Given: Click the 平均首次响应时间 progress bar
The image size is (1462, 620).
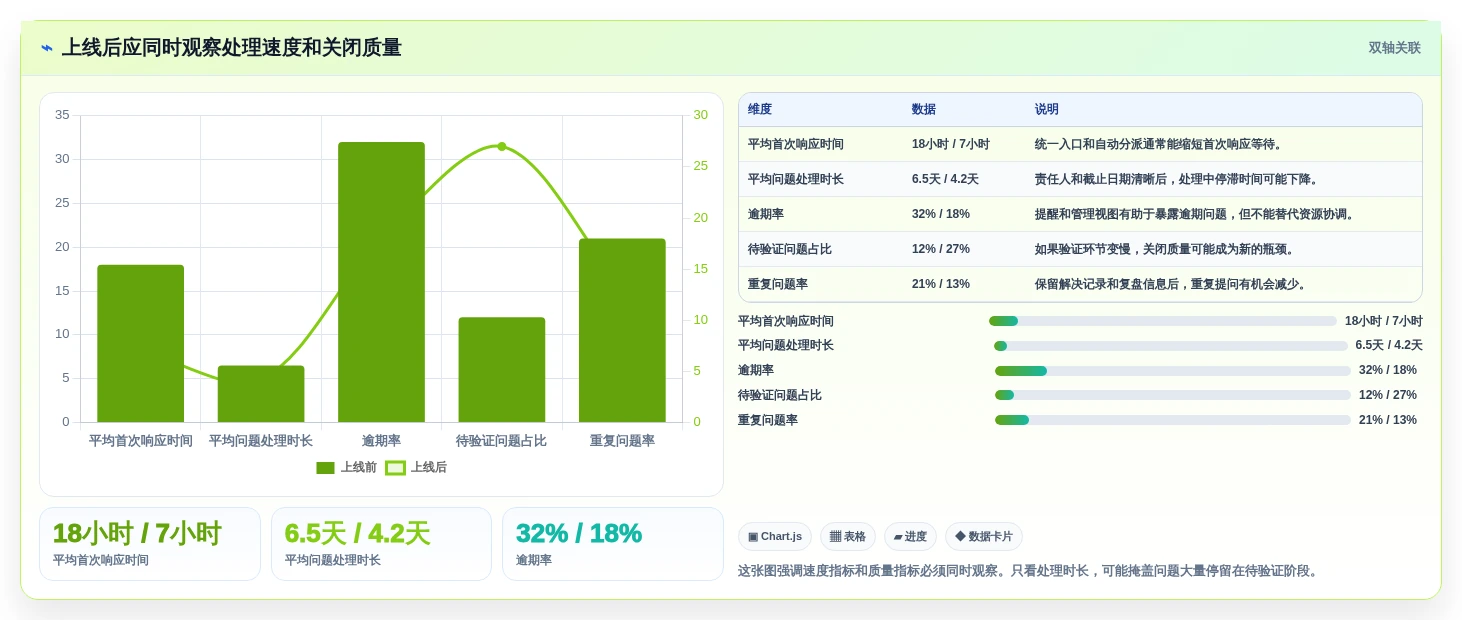Looking at the screenshot, I should click(x=1163, y=321).
